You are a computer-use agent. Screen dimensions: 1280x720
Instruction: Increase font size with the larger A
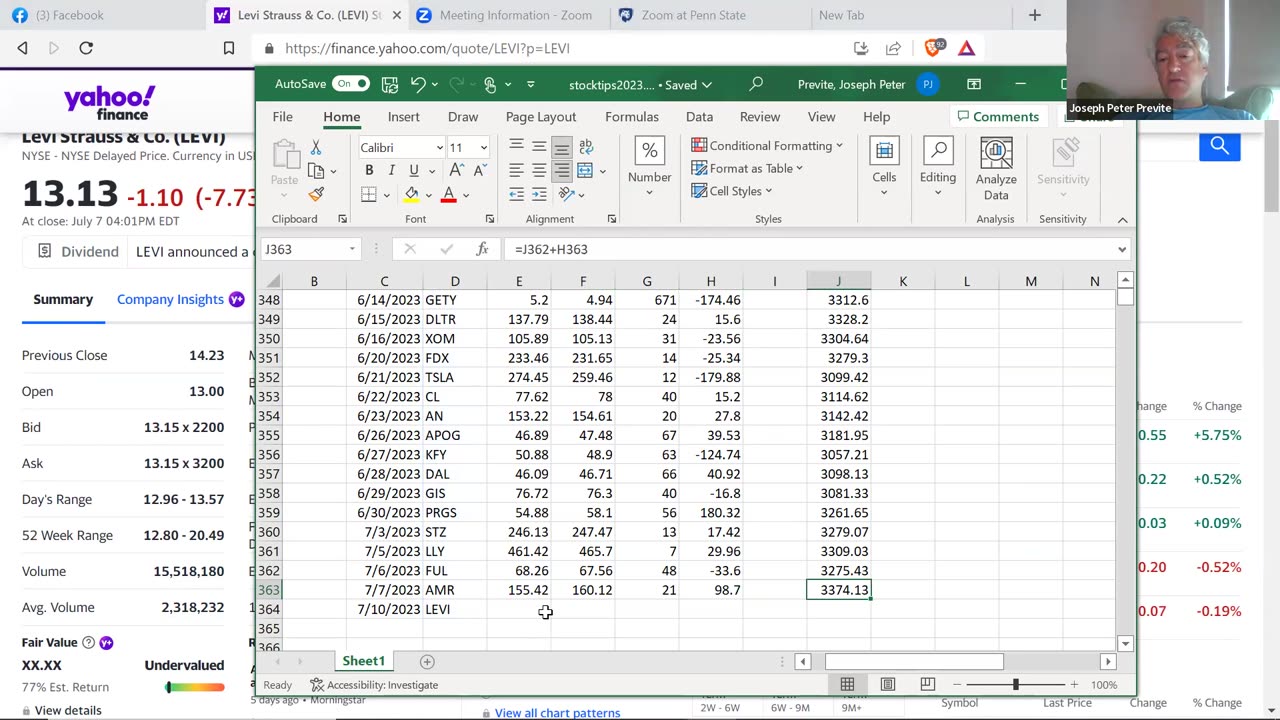coord(457,171)
